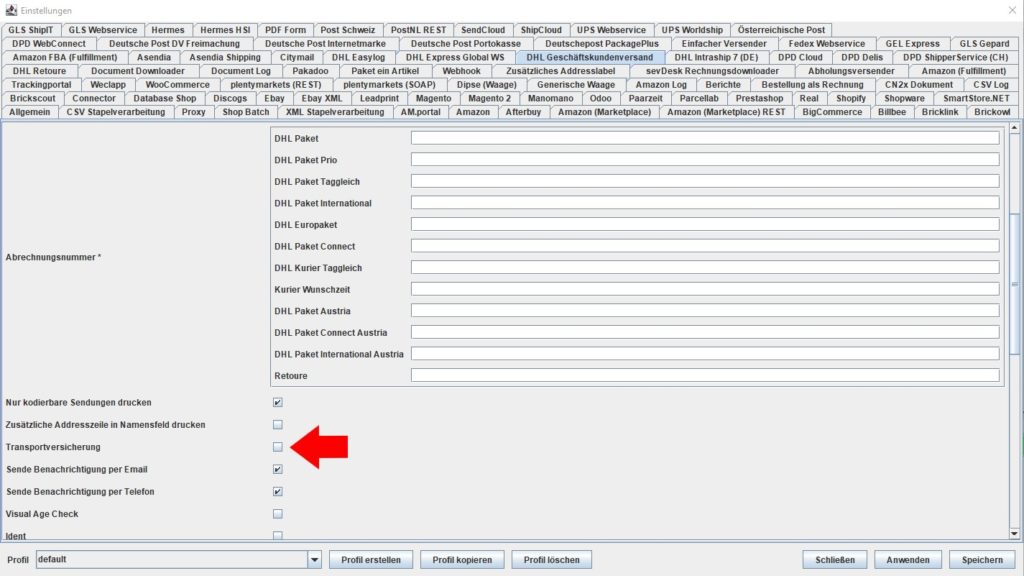Focus the DHL Paket Taggleich field

click(x=705, y=182)
